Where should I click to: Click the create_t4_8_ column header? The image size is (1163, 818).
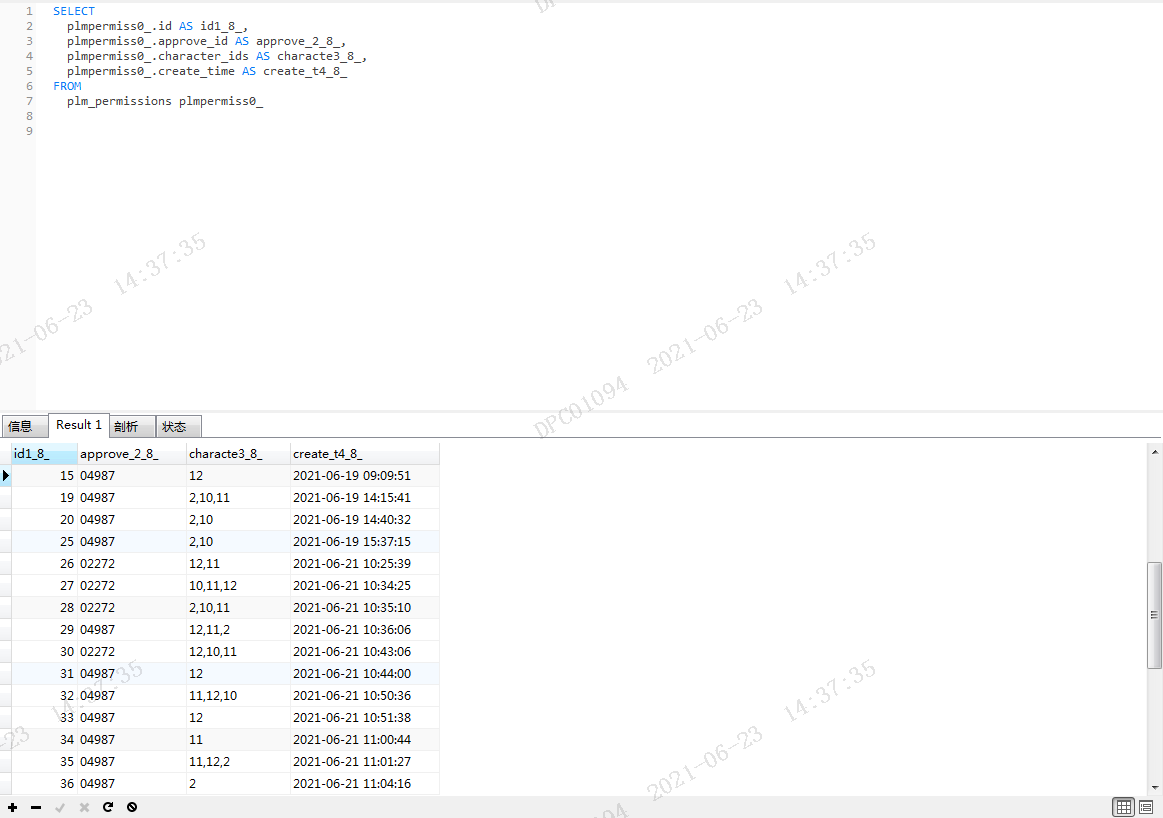point(364,454)
